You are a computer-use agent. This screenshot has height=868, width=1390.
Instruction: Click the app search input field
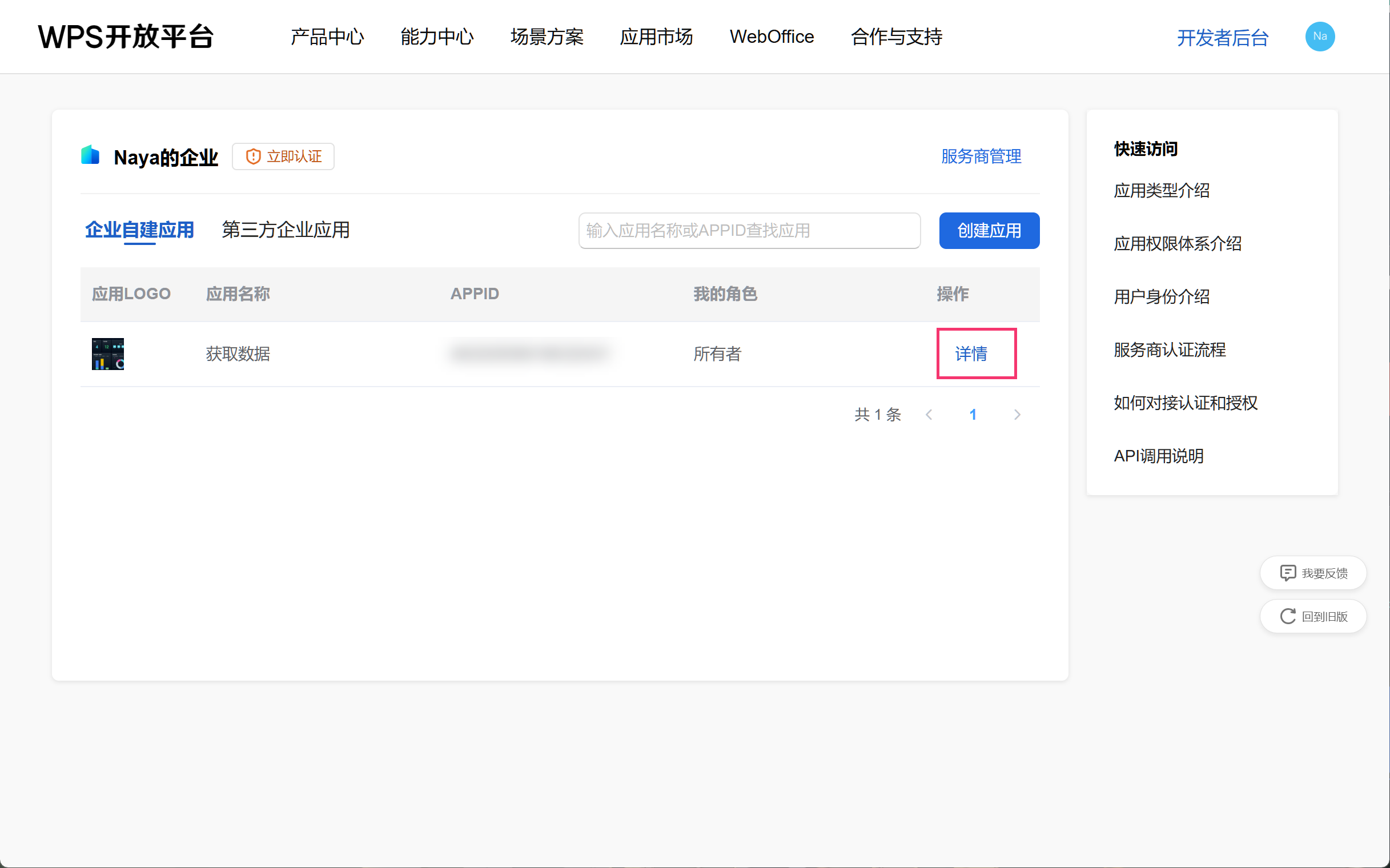749,230
